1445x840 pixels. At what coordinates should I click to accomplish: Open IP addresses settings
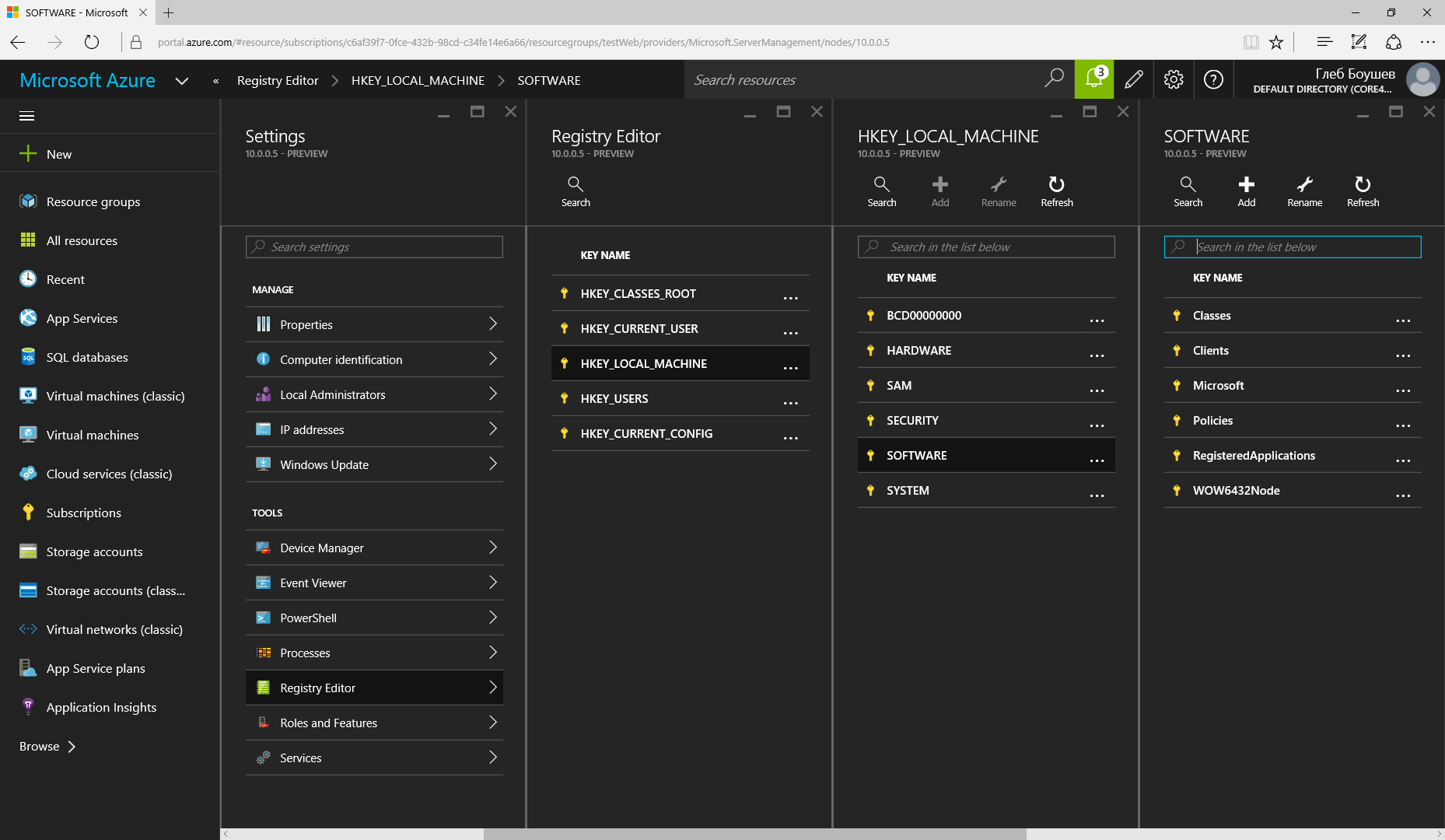374,429
